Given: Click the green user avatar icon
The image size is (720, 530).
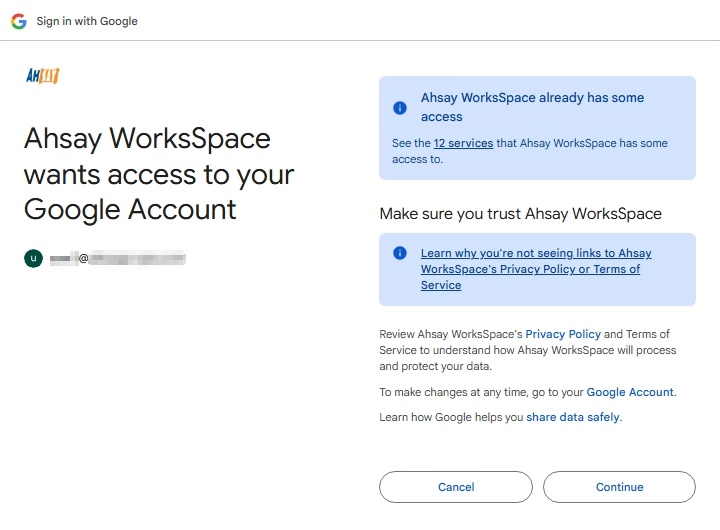Looking at the screenshot, I should coord(34,258).
